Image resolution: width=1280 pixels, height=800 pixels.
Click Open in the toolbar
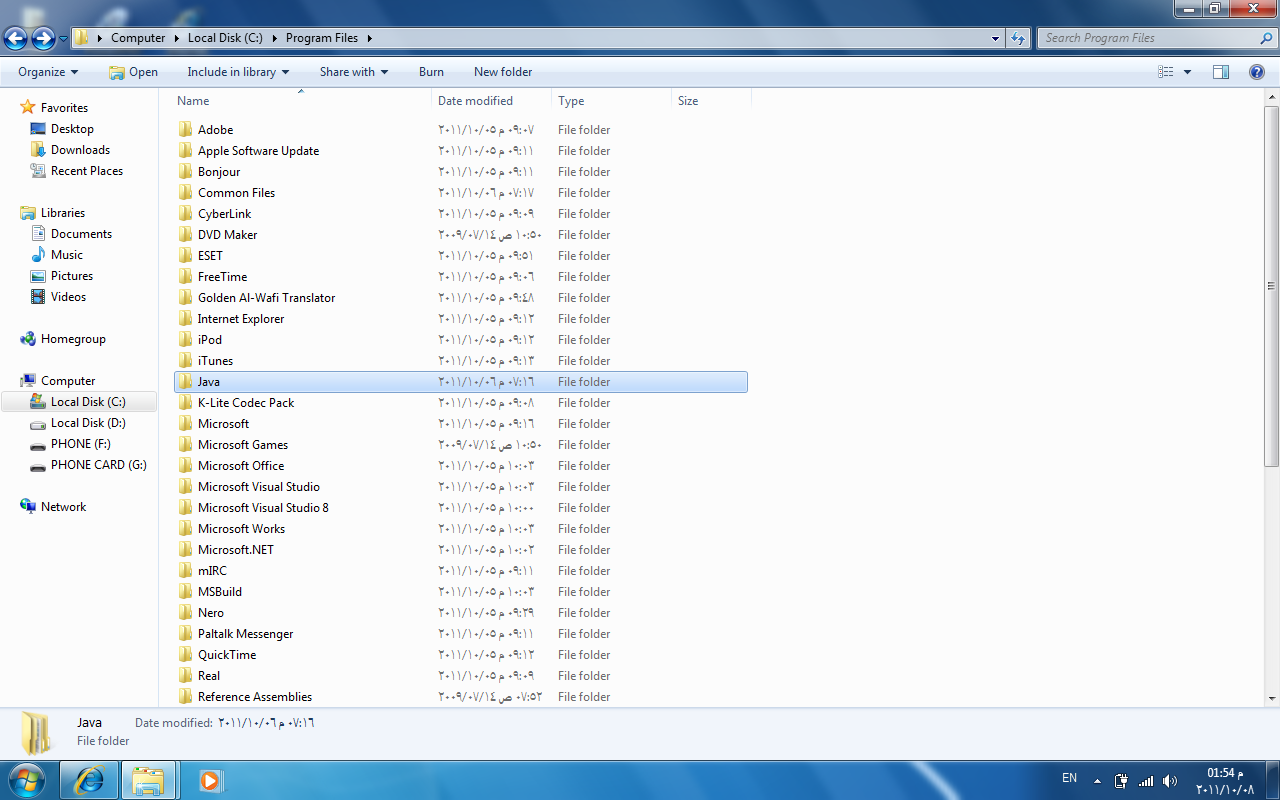coord(133,72)
